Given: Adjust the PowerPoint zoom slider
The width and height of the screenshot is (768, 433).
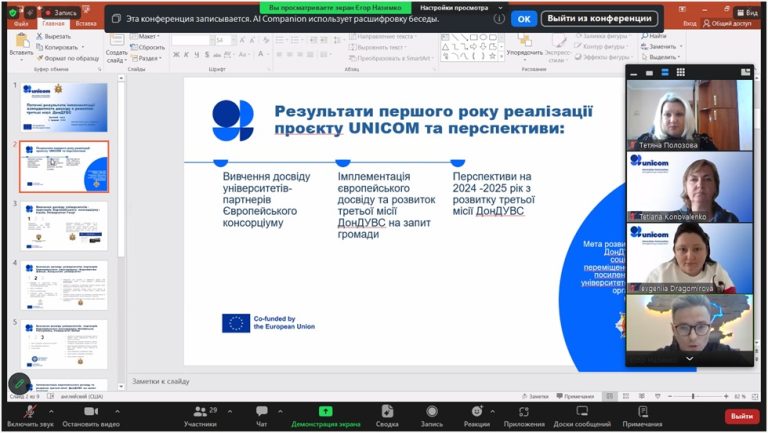Looking at the screenshot, I should (693, 396).
